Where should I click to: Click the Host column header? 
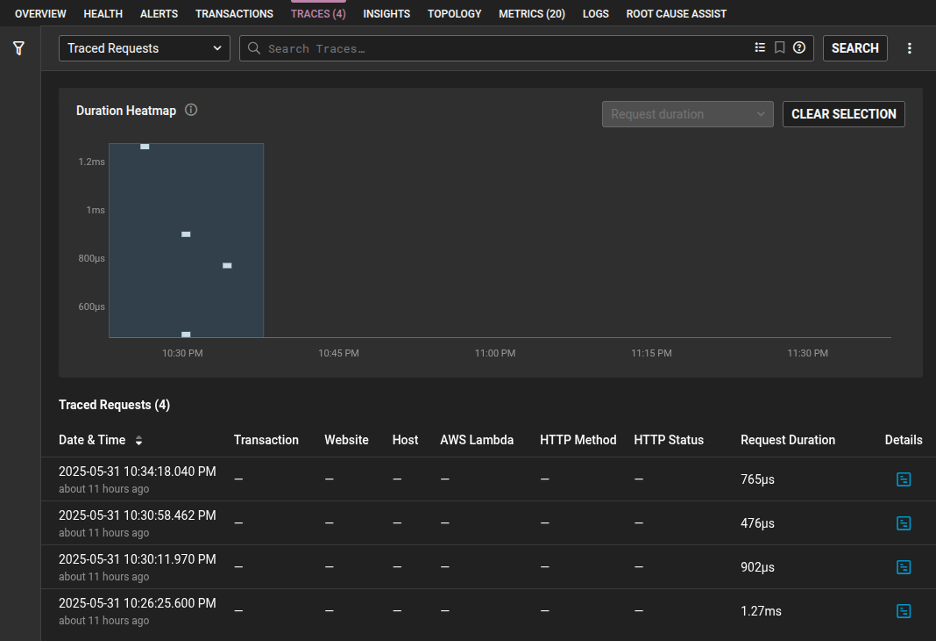click(x=405, y=440)
